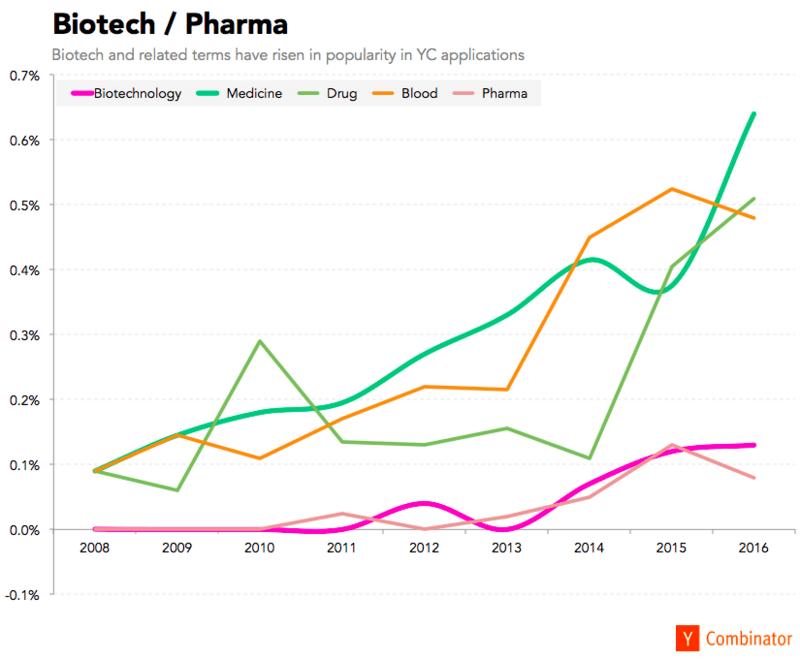Click the 2012 x-axis label
The image size is (800, 660).
coord(424,548)
